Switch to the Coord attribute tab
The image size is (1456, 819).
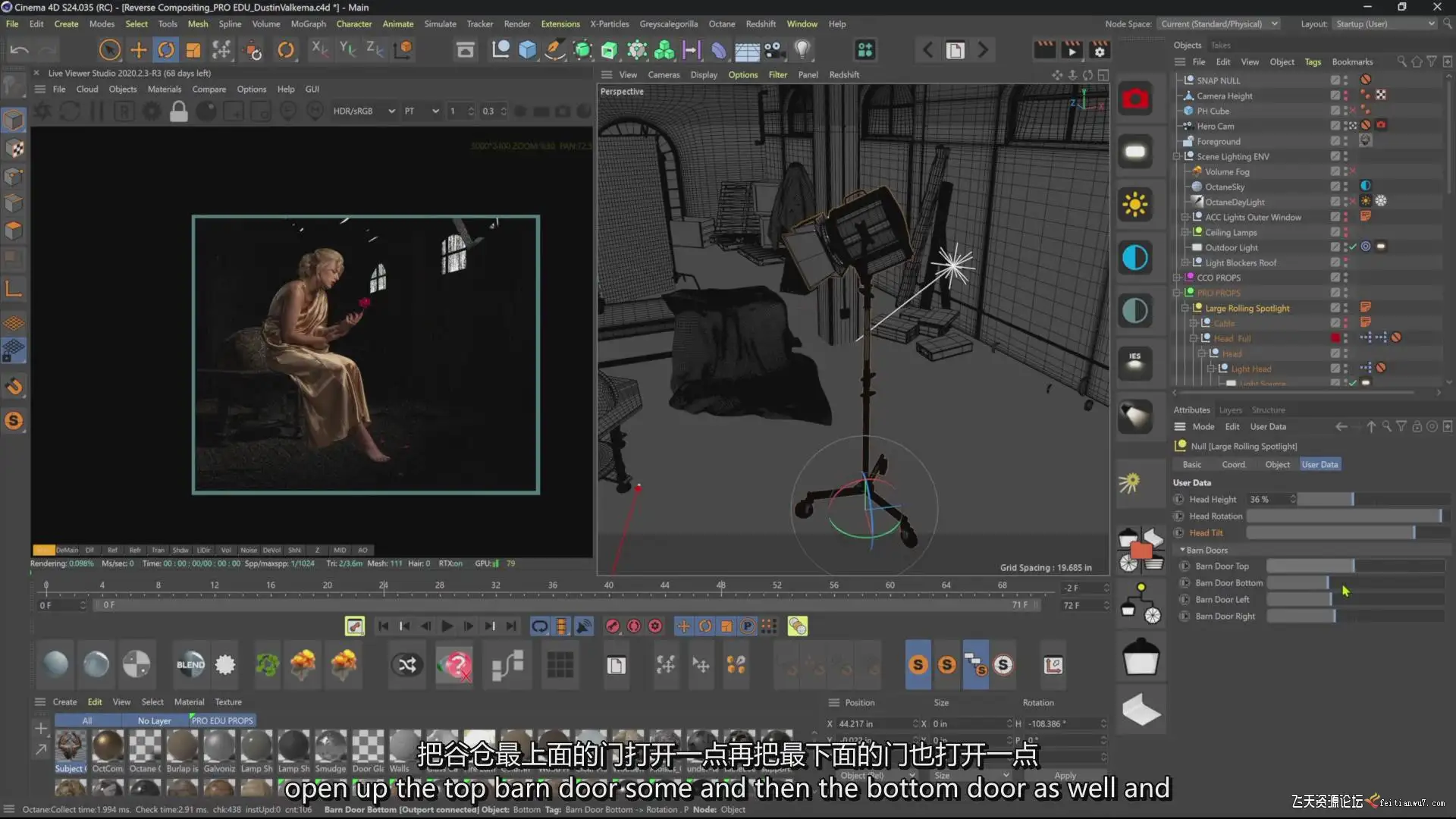click(1233, 465)
